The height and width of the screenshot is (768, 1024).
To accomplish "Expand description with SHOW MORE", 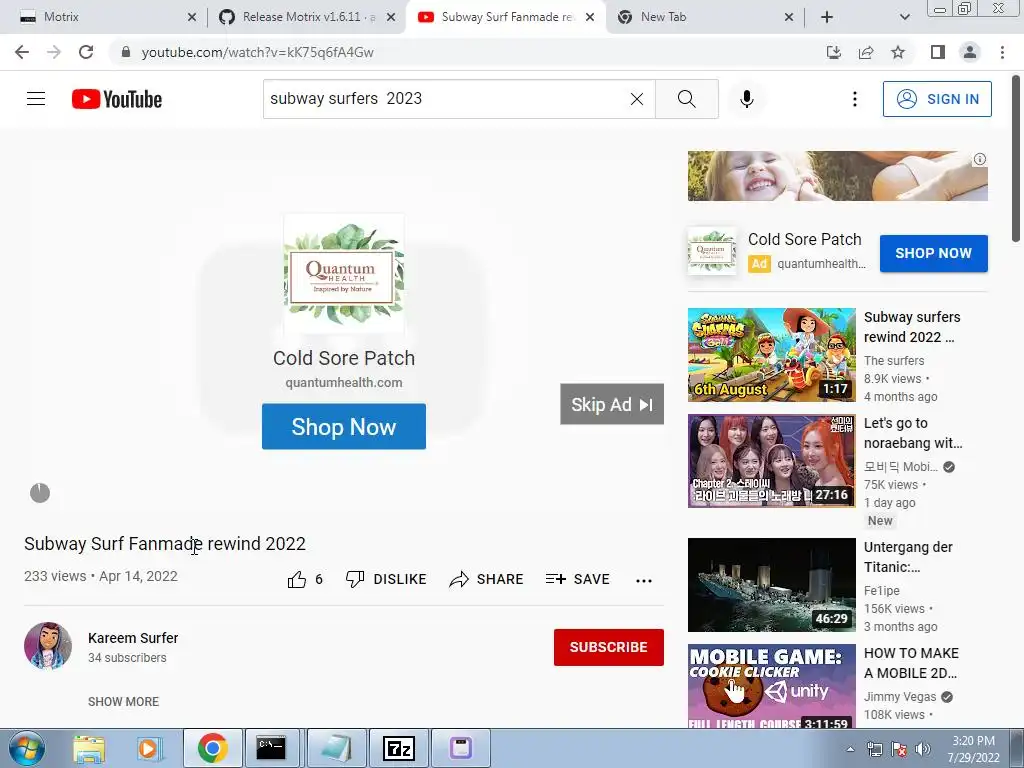I will pos(123,701).
